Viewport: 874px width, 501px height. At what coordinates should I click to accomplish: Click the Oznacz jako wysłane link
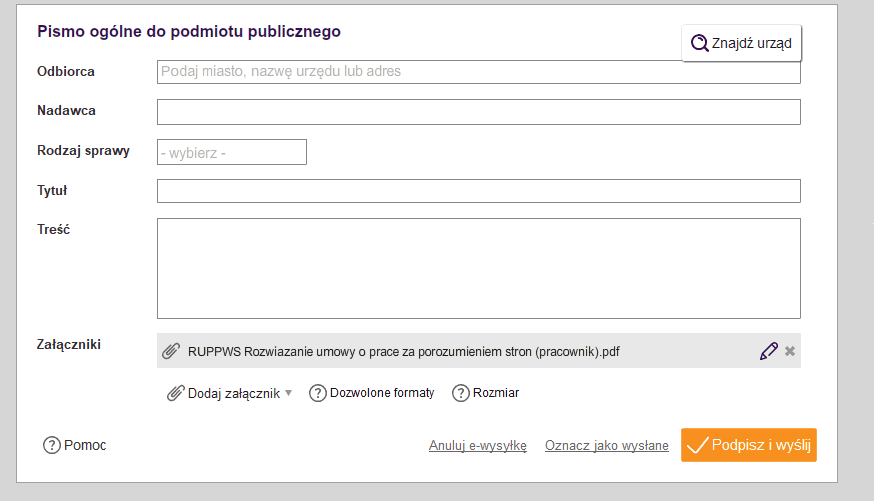[x=606, y=446]
